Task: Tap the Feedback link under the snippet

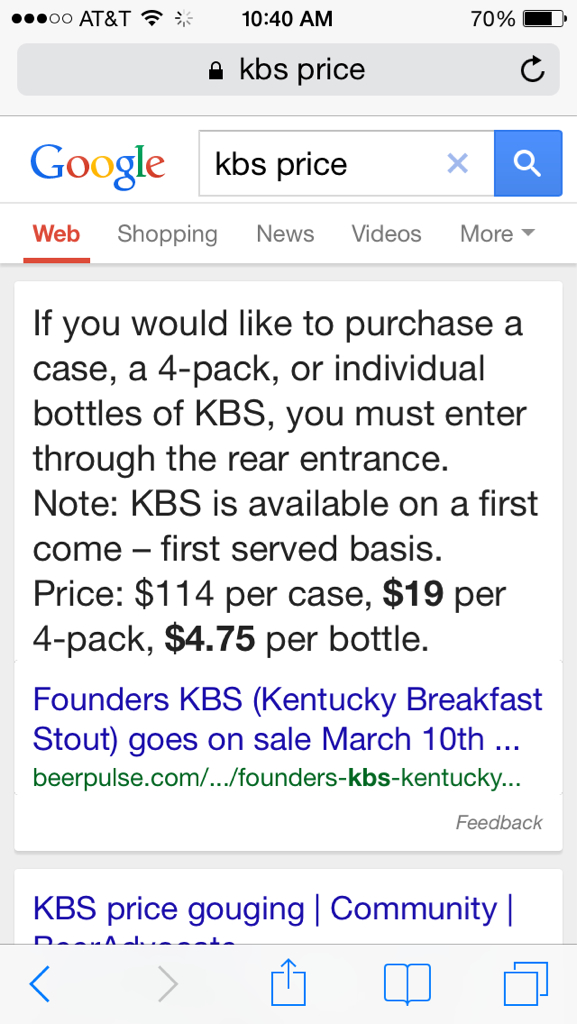Action: coord(499,822)
